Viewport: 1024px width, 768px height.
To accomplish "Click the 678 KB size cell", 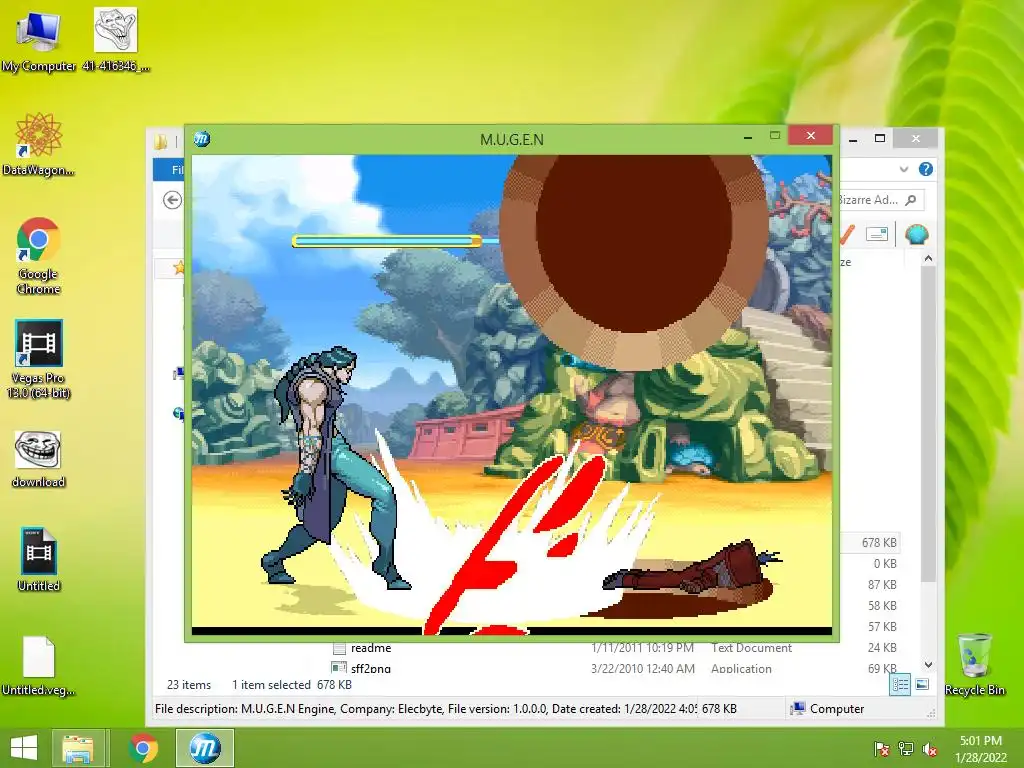I will [x=879, y=543].
